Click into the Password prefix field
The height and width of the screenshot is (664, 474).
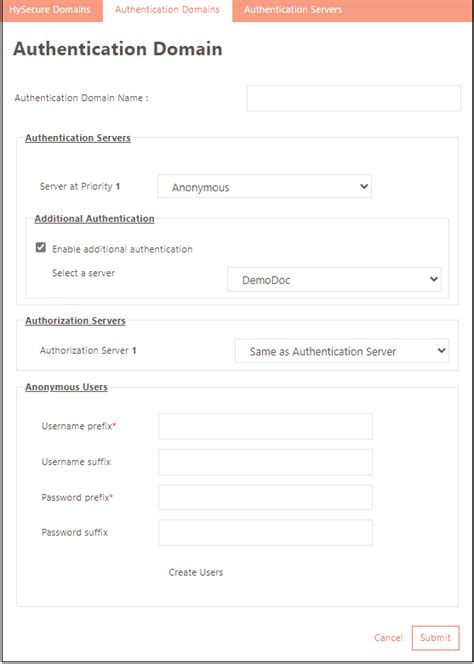pyautogui.click(x=265, y=497)
